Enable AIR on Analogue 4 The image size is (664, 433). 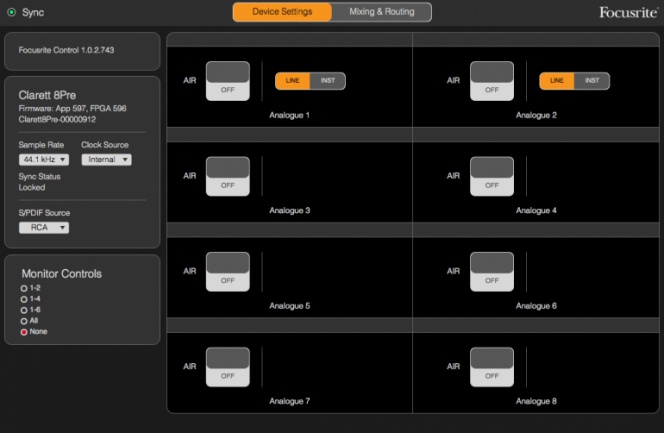tap(492, 176)
